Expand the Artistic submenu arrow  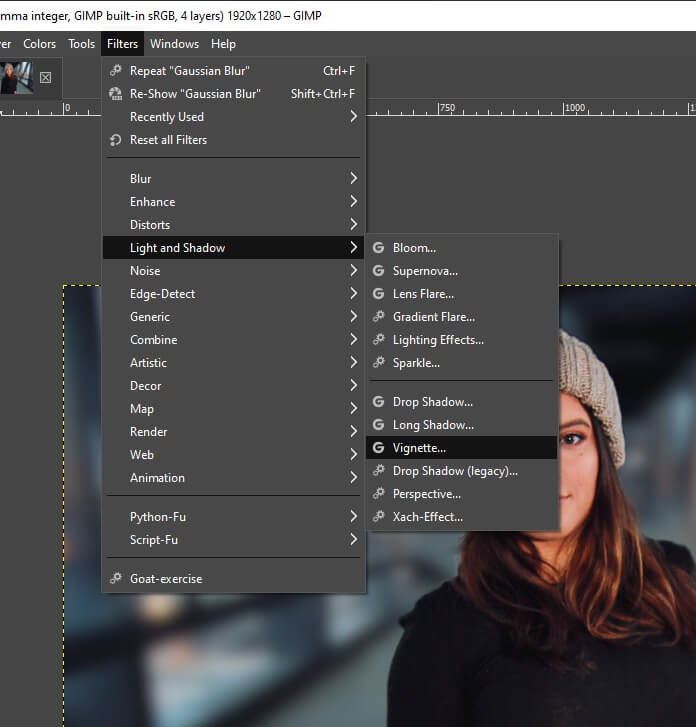coord(353,363)
